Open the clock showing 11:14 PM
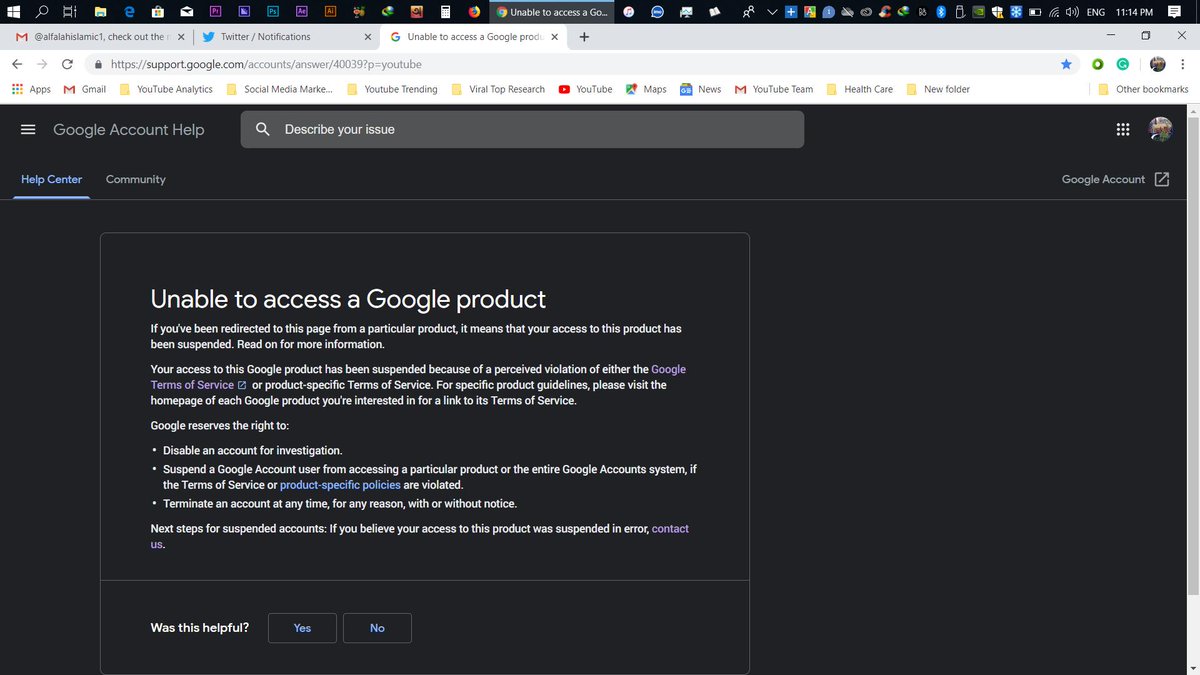This screenshot has height=675, width=1200. click(x=1134, y=12)
